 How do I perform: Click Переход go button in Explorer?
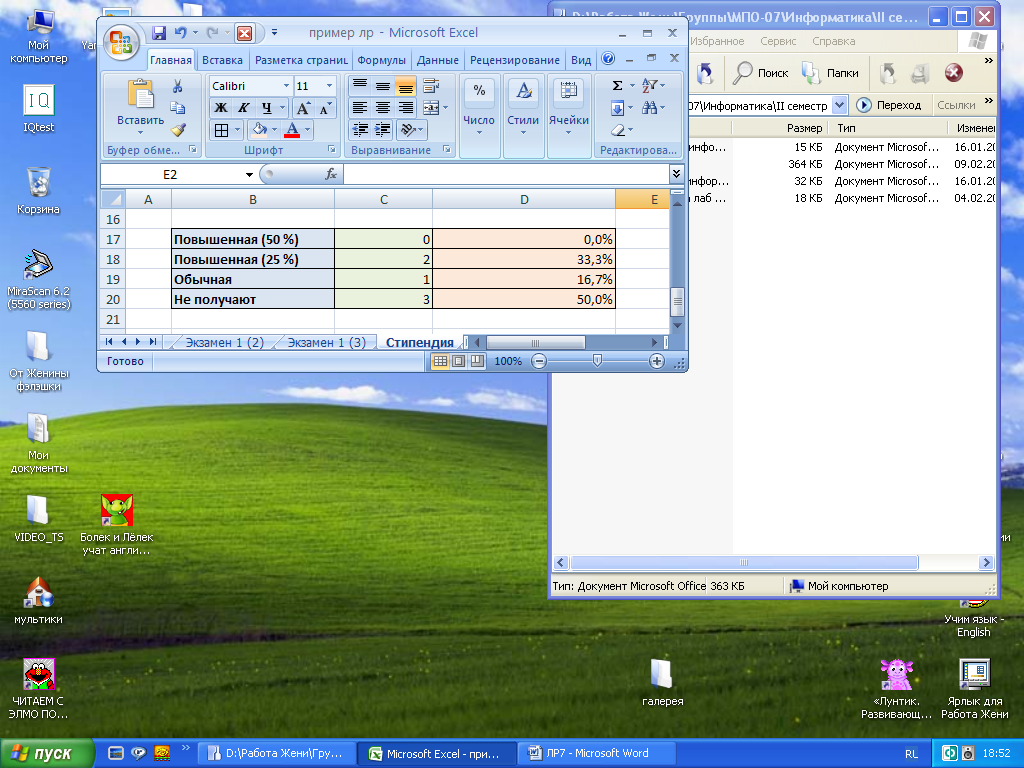[x=888, y=104]
